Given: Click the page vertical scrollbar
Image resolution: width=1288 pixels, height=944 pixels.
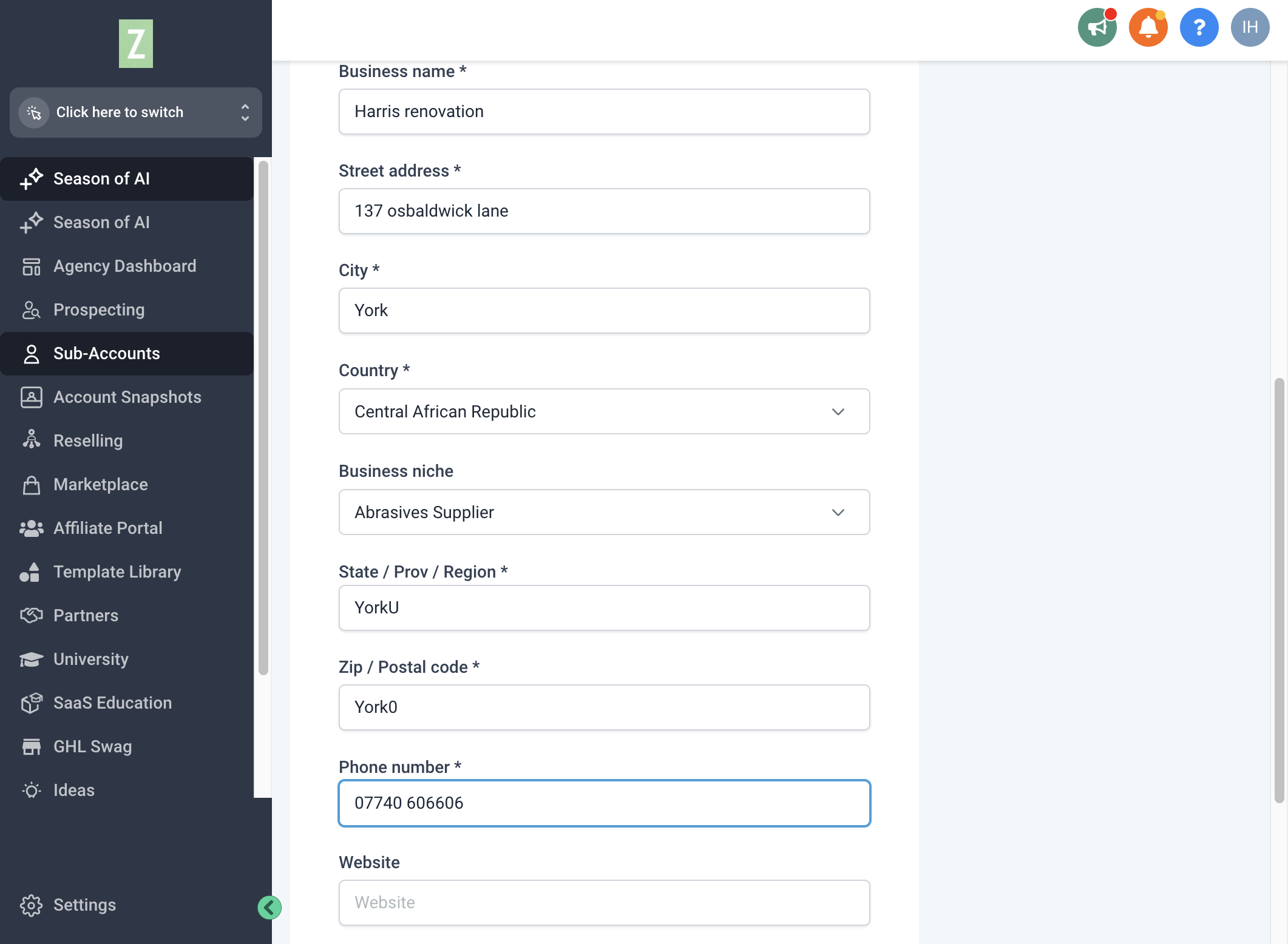Looking at the screenshot, I should 1280,590.
